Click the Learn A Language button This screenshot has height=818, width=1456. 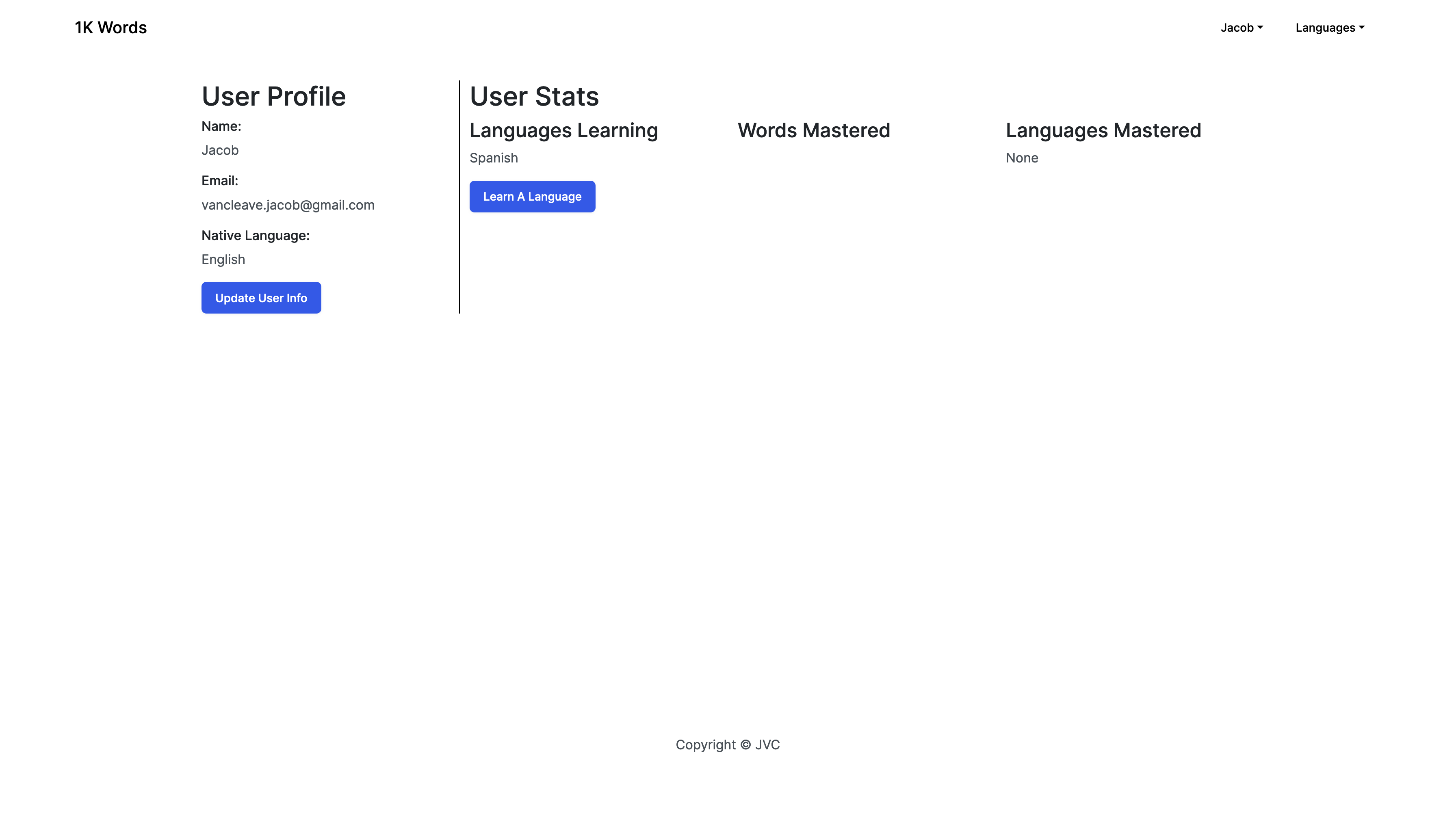coord(532,197)
